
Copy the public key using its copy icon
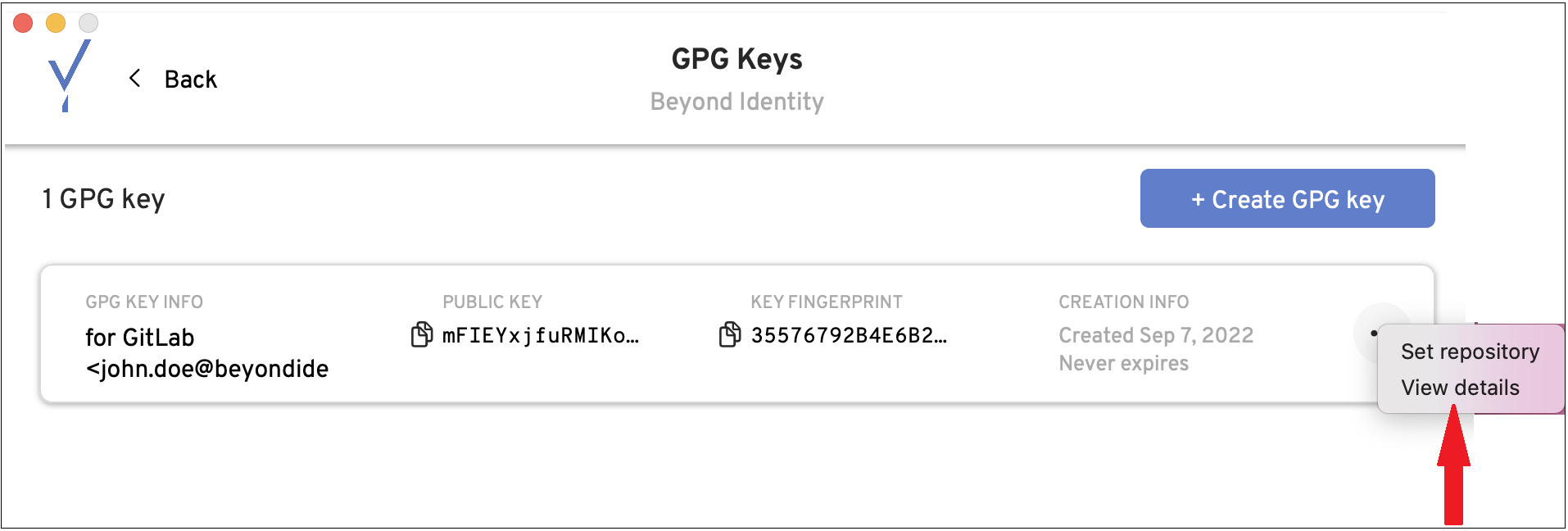pyautogui.click(x=421, y=334)
